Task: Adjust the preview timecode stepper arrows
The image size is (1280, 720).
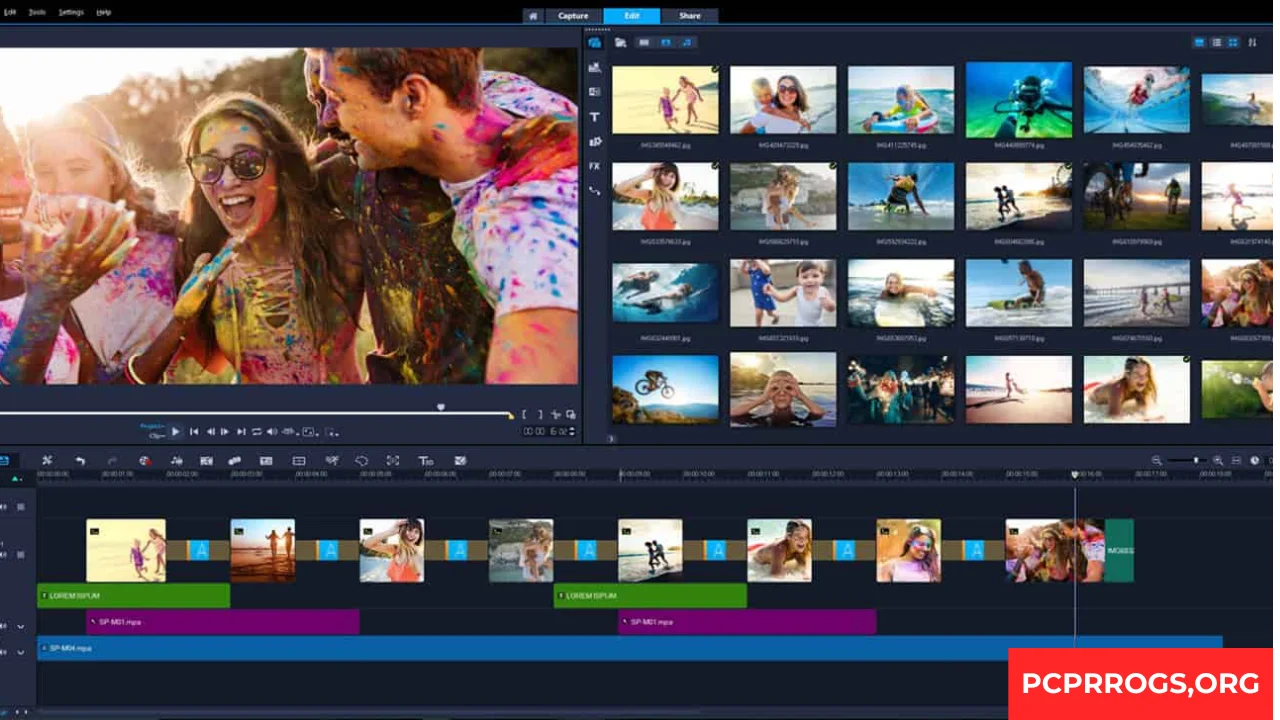Action: [x=572, y=432]
